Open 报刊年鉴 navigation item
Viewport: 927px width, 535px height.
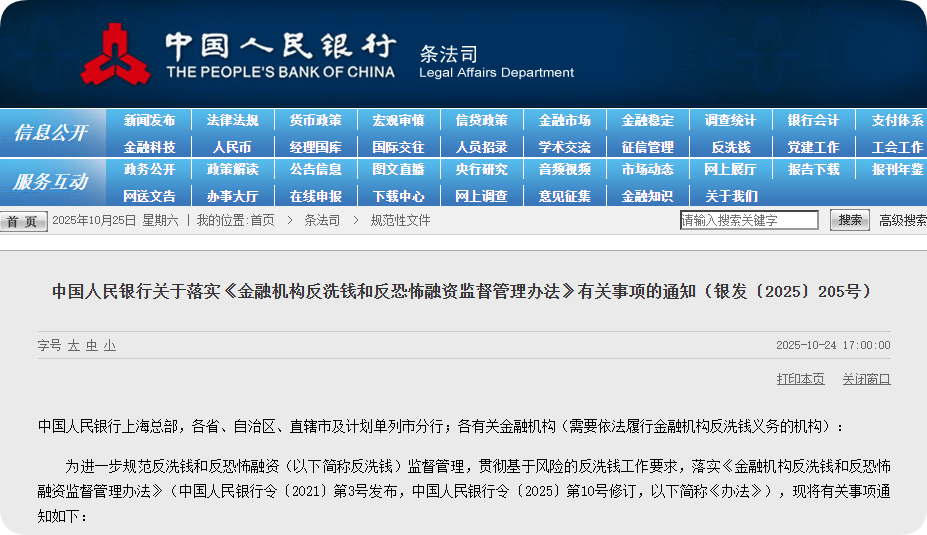click(x=897, y=169)
